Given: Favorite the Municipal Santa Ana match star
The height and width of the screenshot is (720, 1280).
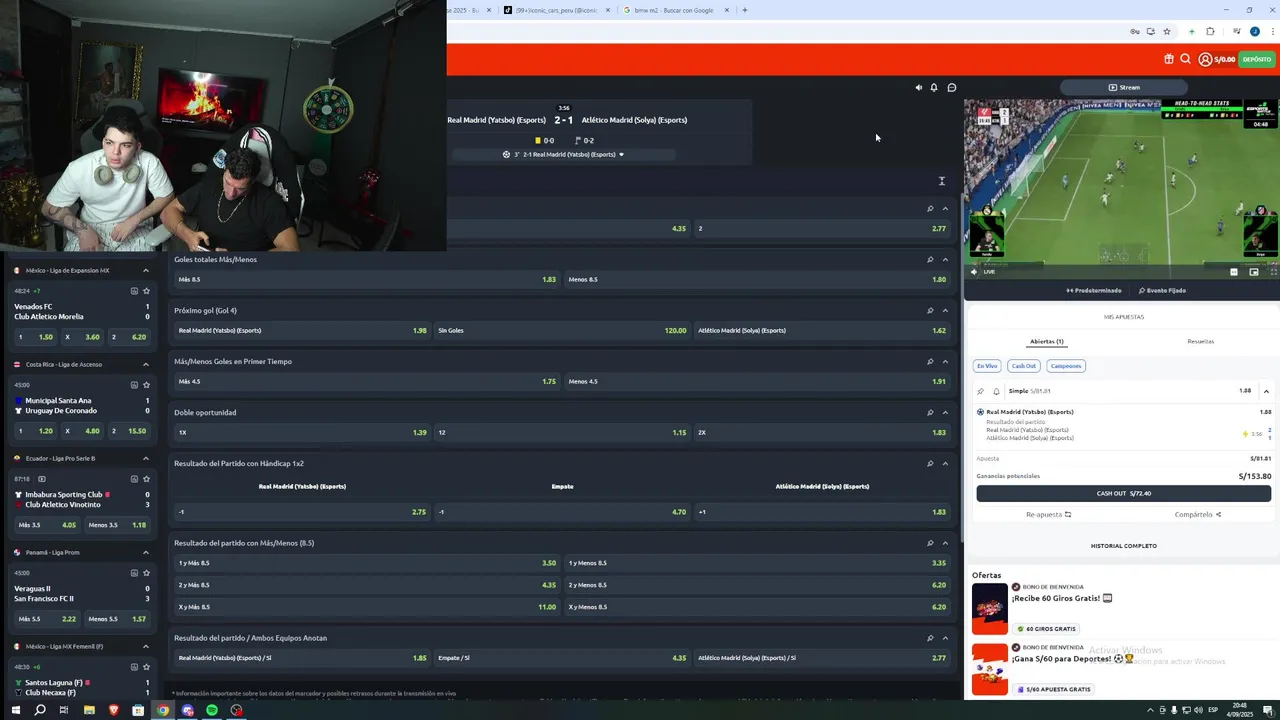Looking at the screenshot, I should point(146,385).
